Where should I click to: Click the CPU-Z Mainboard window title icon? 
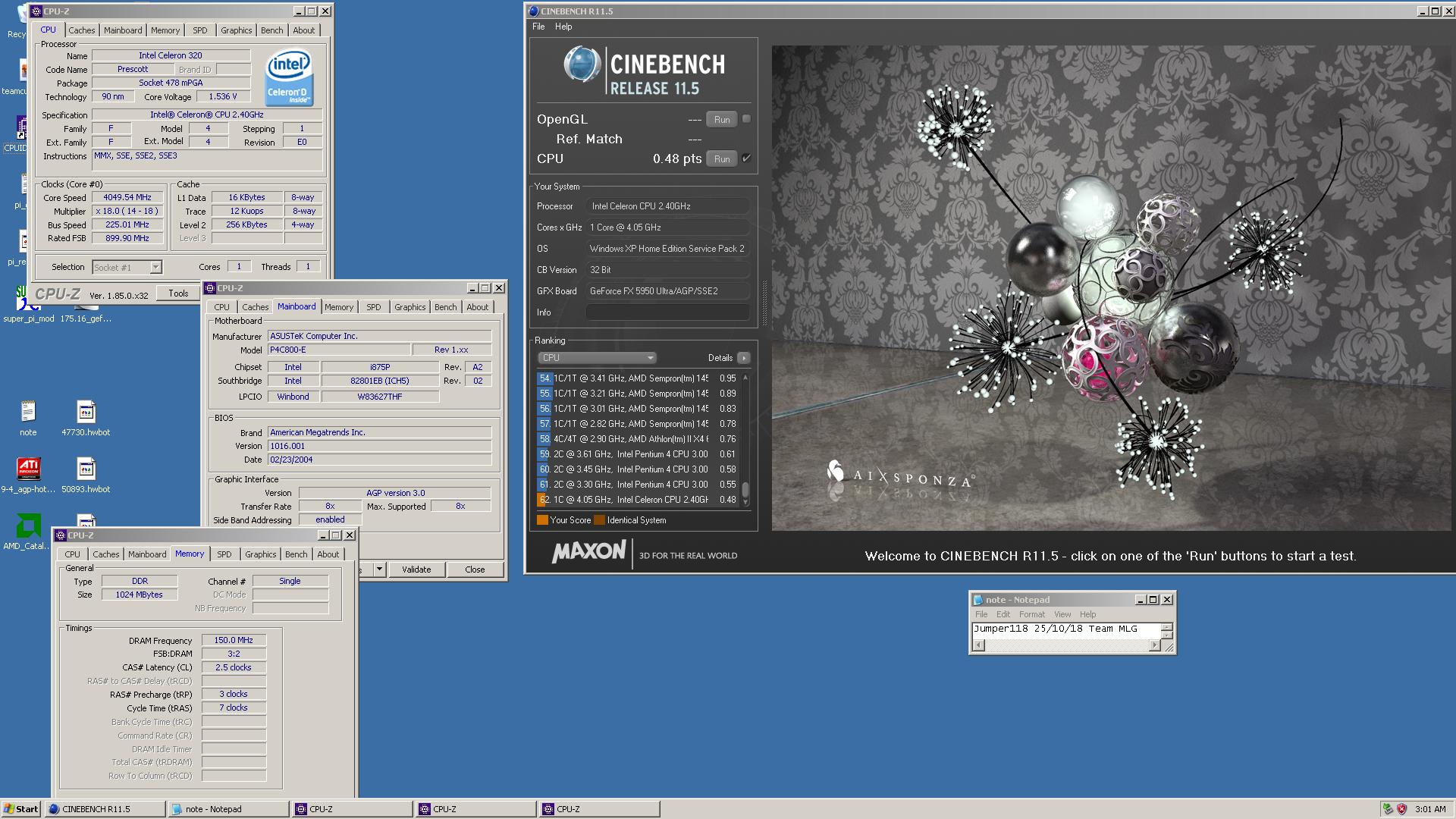[x=211, y=288]
